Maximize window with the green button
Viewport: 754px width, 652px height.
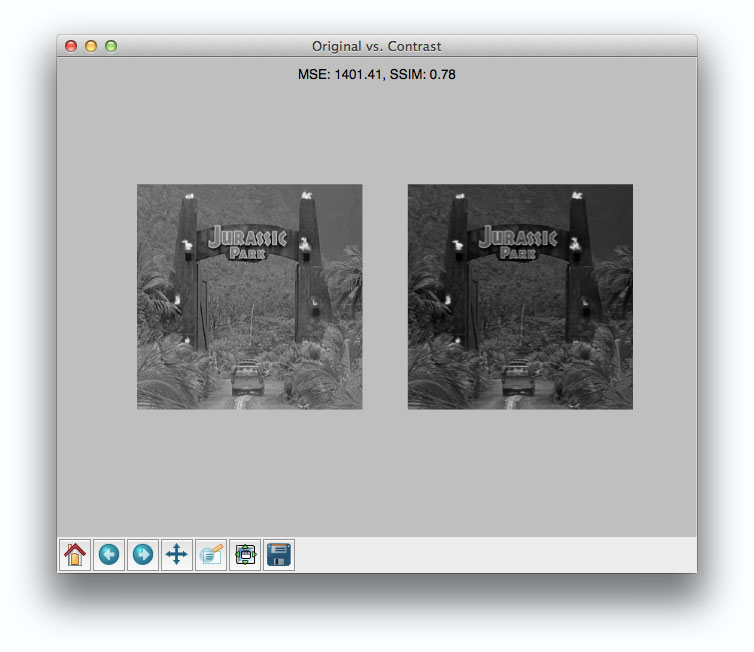point(111,46)
